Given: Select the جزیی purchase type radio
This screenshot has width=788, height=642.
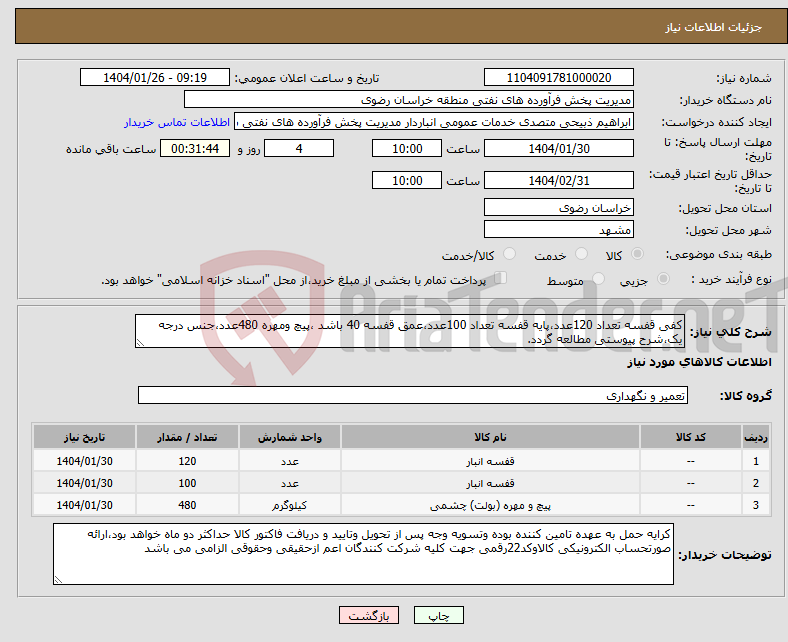Looking at the screenshot, I should [x=663, y=279].
